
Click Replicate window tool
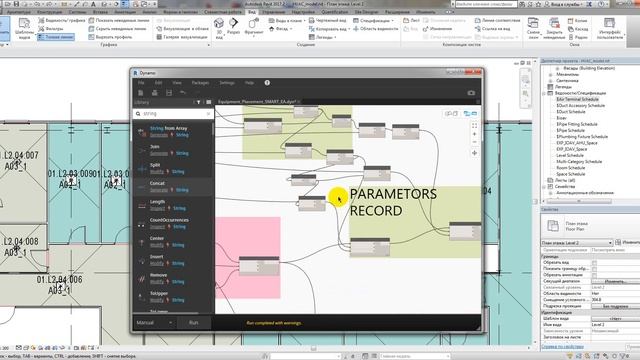coord(578,20)
